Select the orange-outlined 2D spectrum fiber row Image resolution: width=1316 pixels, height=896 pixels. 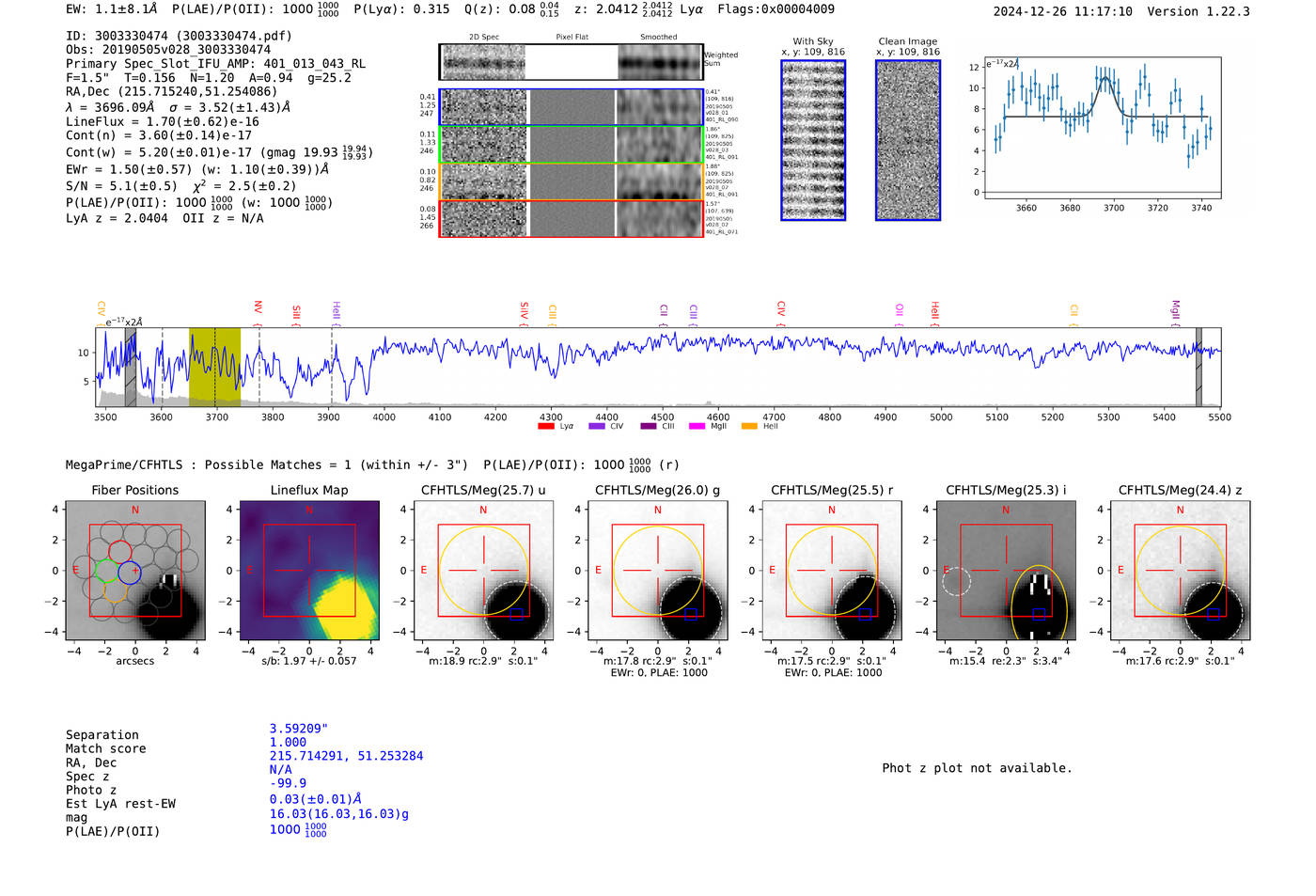point(572,181)
